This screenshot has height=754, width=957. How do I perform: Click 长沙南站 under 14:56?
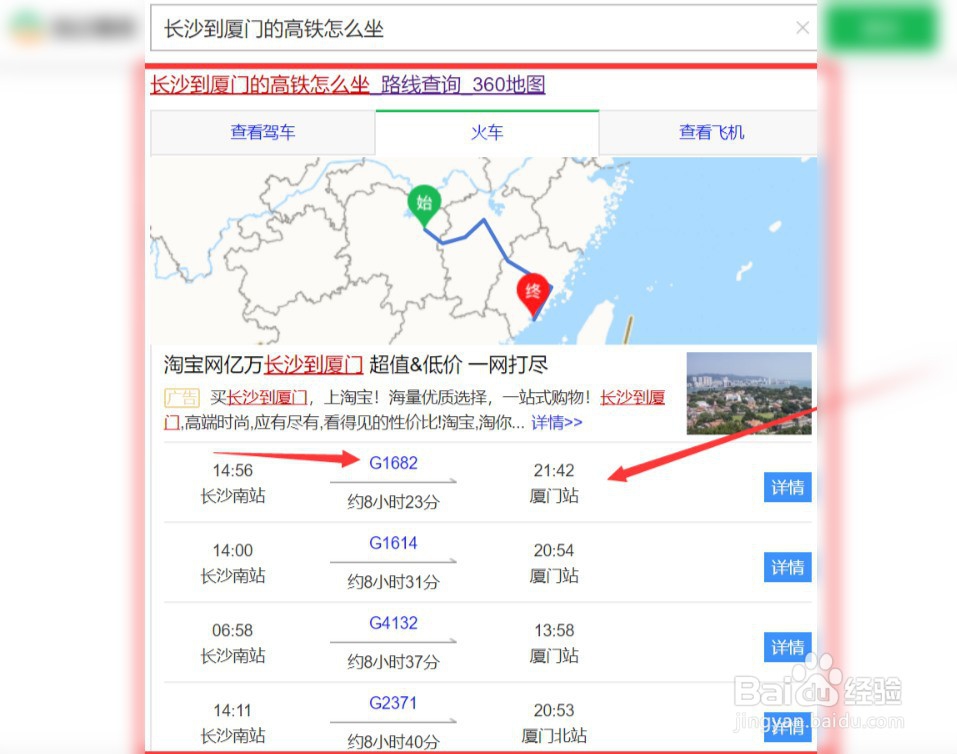pos(233,496)
